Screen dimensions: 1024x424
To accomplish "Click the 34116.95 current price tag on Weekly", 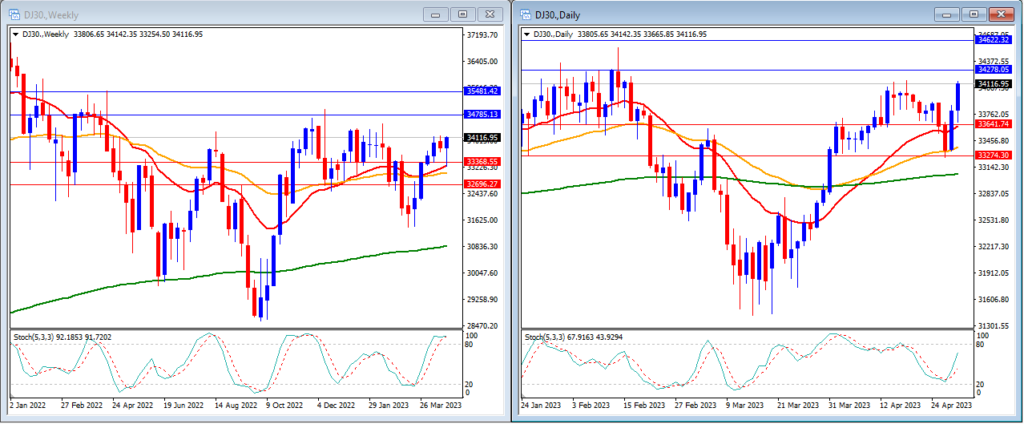I will click(x=482, y=138).
